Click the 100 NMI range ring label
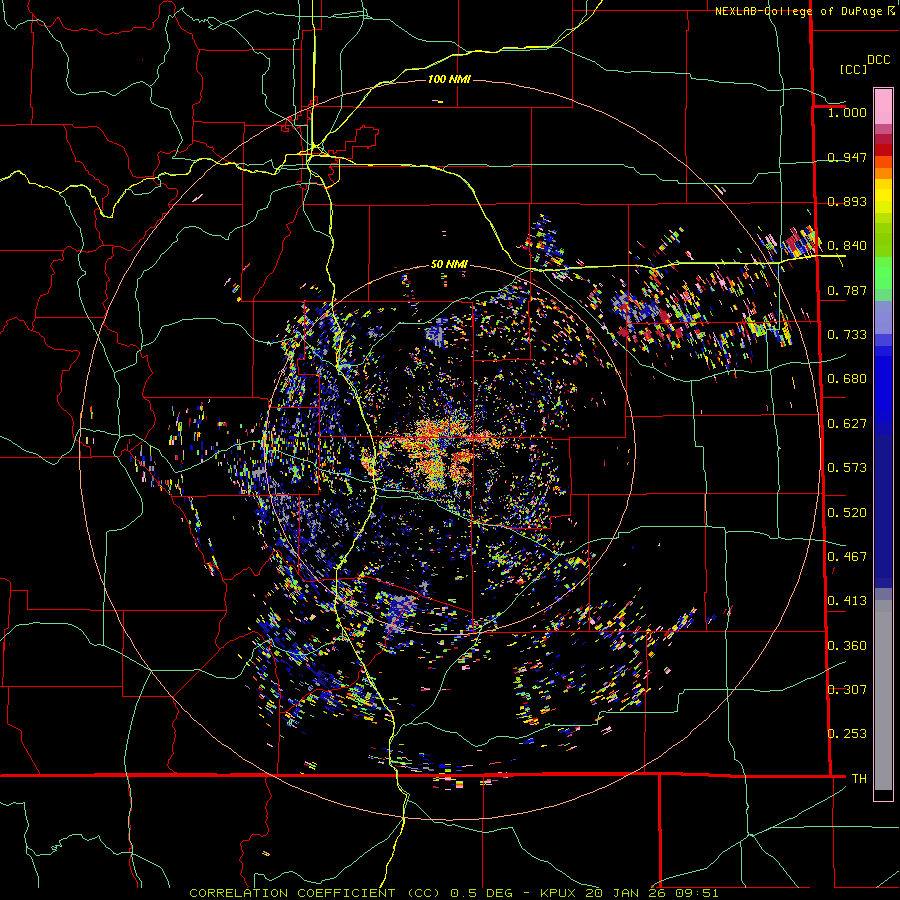 click(x=449, y=79)
